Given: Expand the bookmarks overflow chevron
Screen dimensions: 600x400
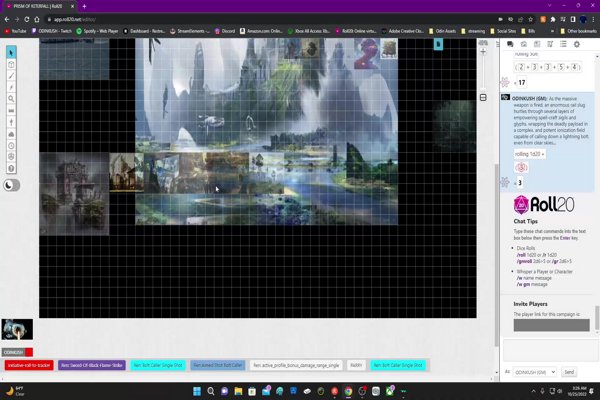Looking at the screenshot, I should [x=552, y=31].
